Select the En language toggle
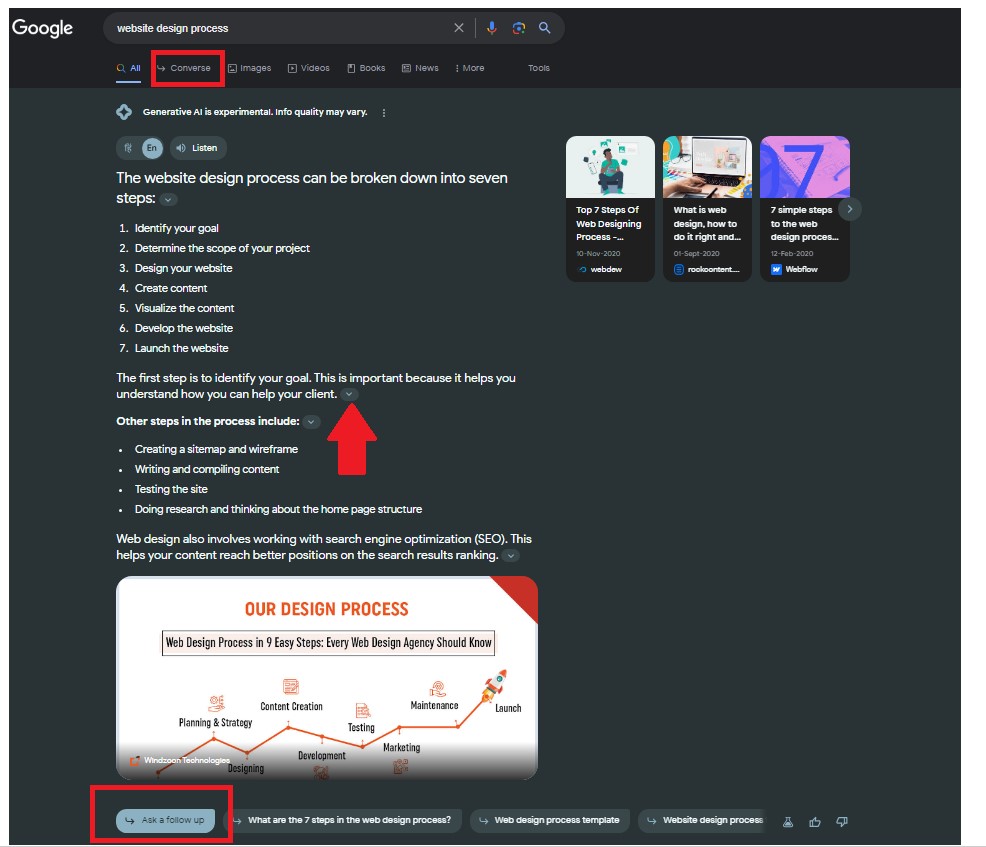Viewport: 986px width, 847px height. click(x=152, y=148)
